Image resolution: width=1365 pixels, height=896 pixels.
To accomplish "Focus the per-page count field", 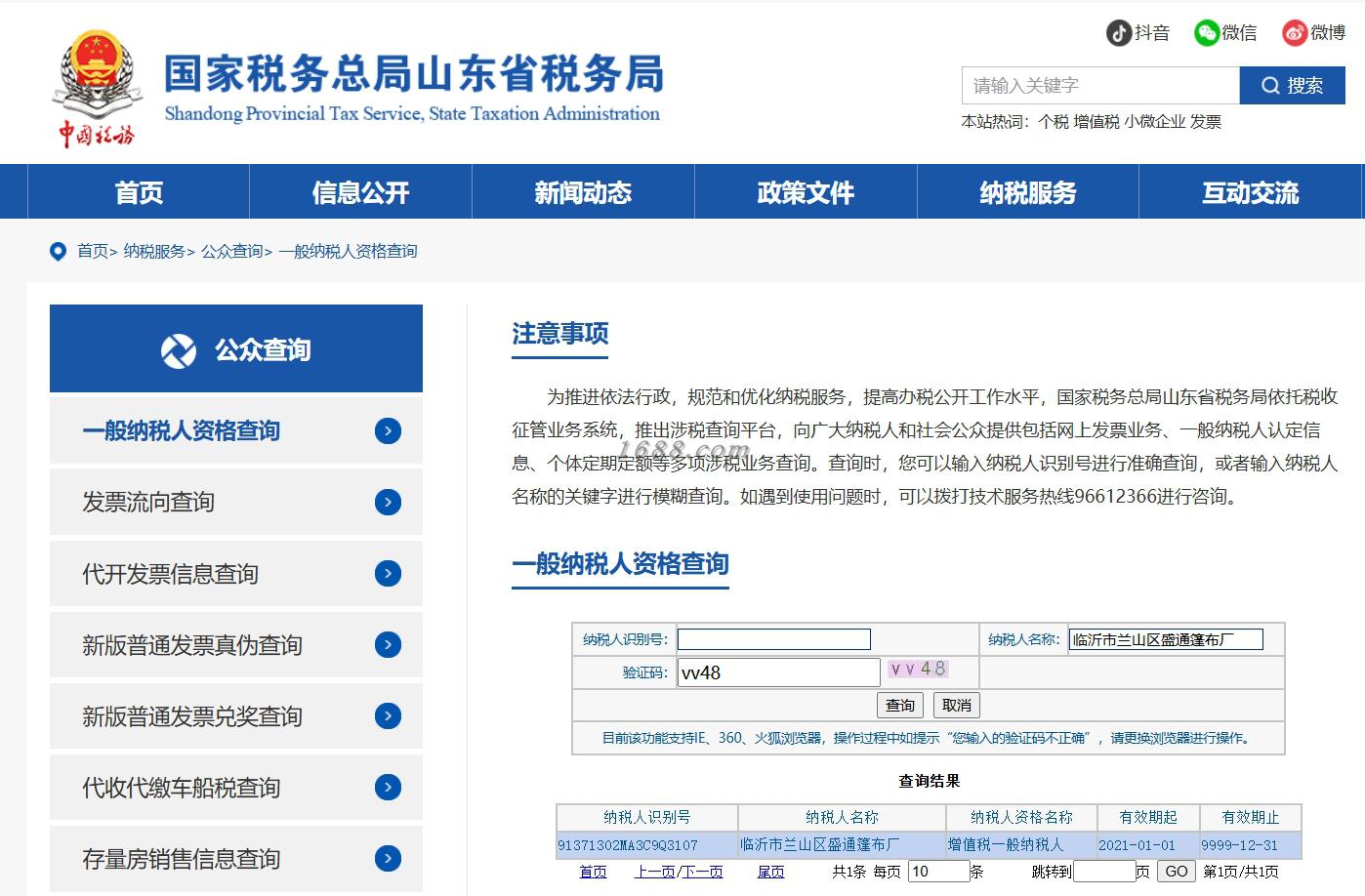I will [x=938, y=871].
